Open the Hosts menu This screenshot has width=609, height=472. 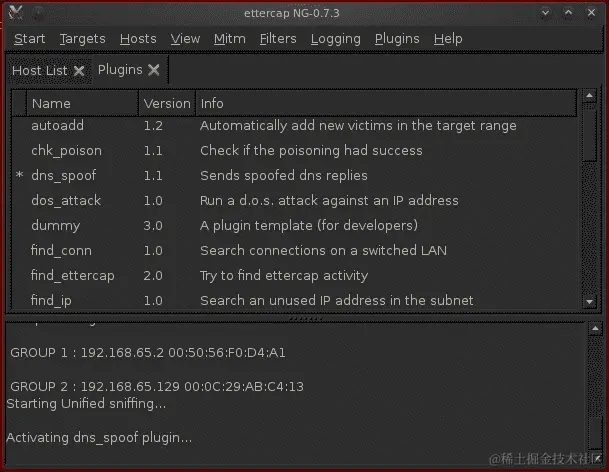pos(138,39)
